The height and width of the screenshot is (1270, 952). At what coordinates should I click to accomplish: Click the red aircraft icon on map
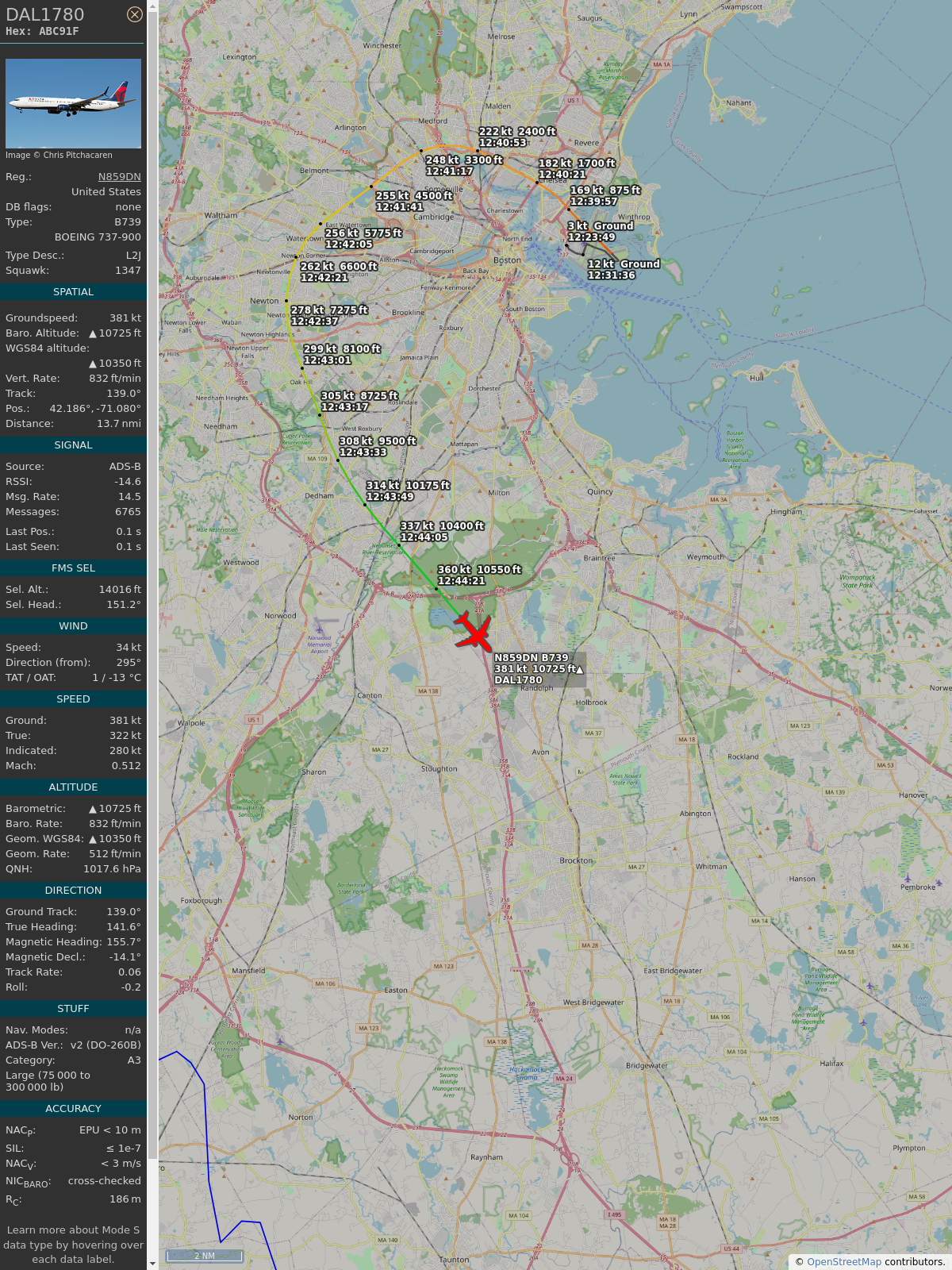pos(474,632)
